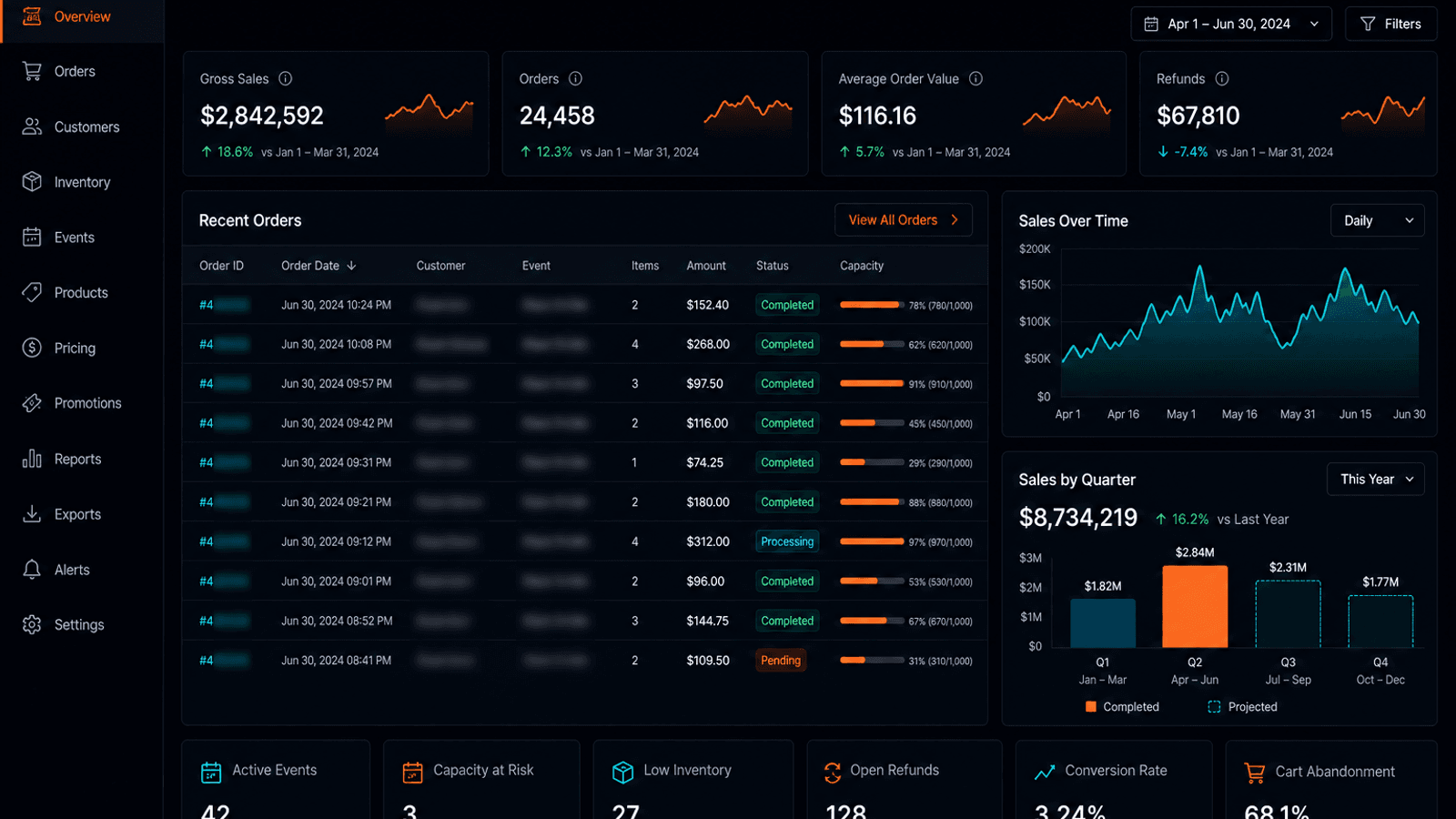Click the Jun 30, 2024 08:41 PM date

(336, 661)
